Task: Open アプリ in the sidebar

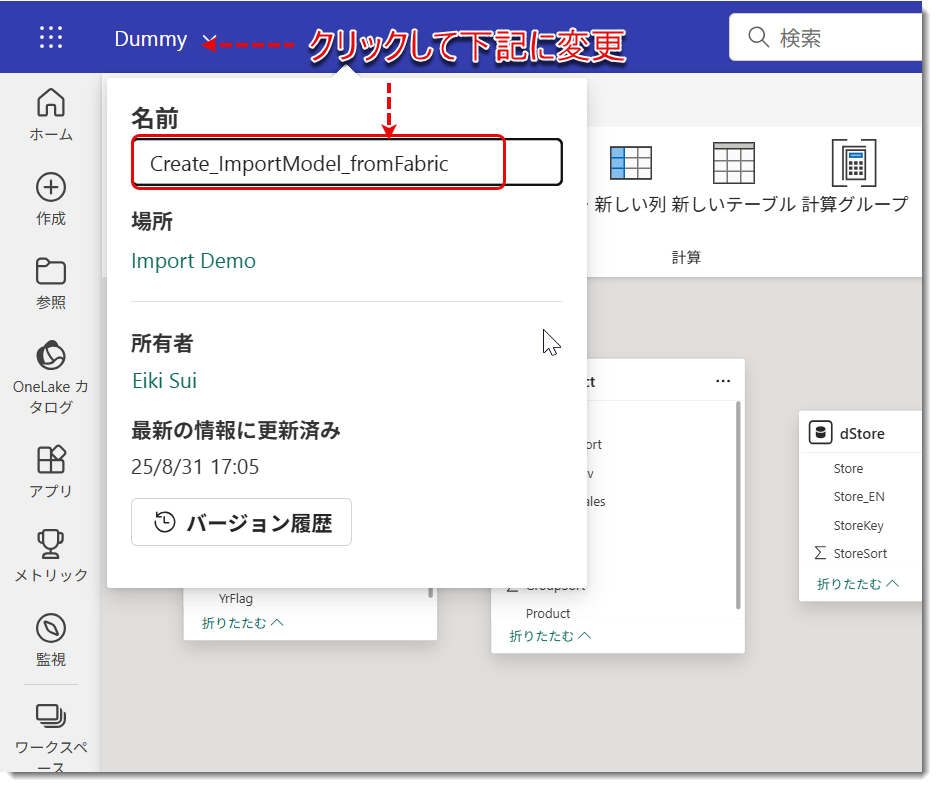Action: coord(51,472)
